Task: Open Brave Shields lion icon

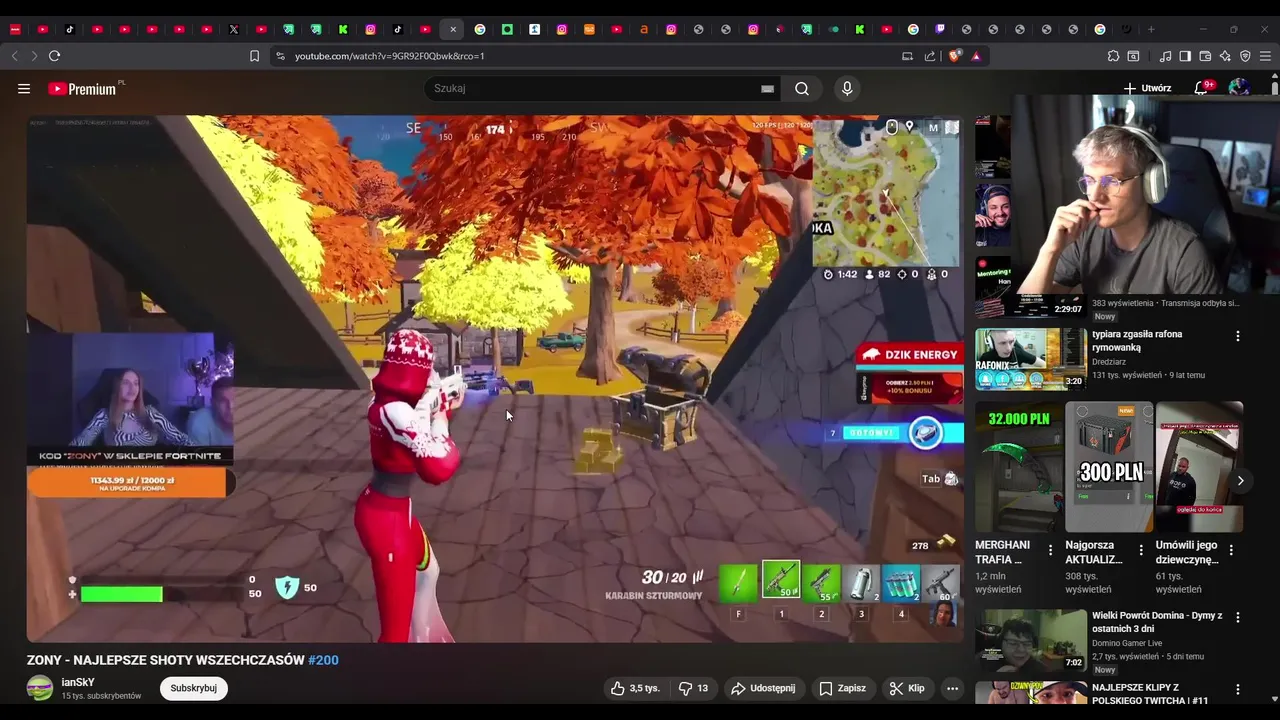Action: click(954, 56)
